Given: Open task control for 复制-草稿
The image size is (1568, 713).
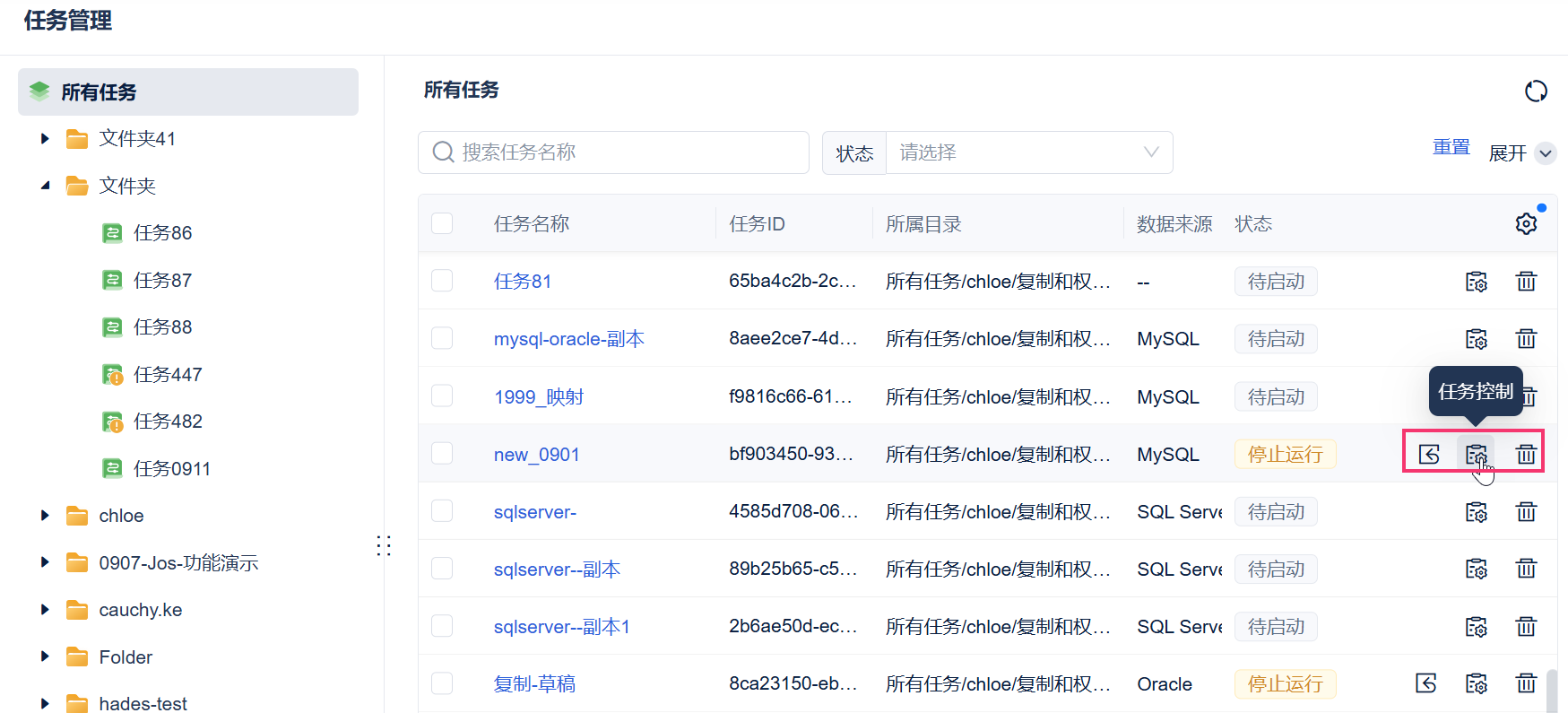Looking at the screenshot, I should [1476, 684].
